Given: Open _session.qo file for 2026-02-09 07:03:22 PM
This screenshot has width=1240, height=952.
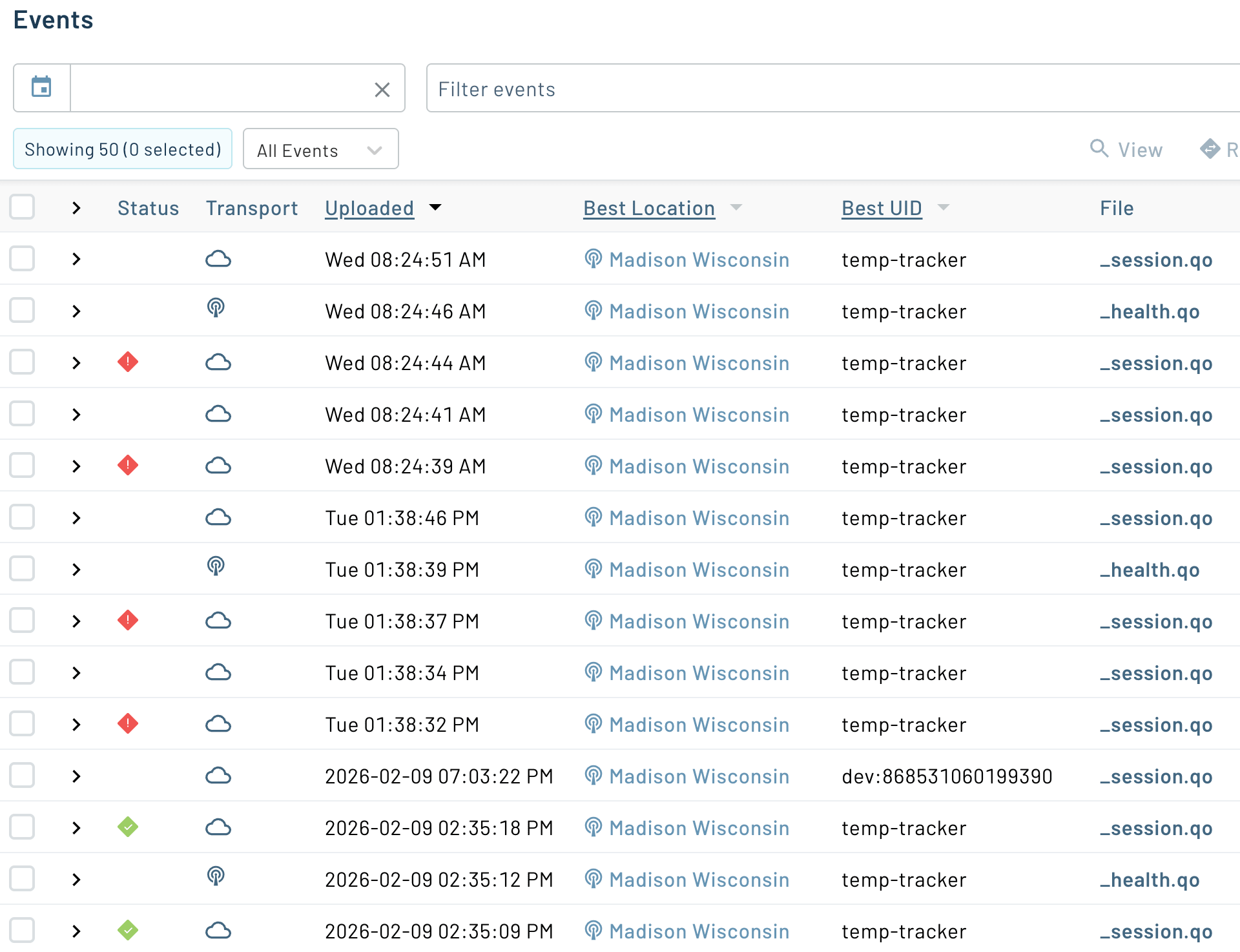Looking at the screenshot, I should (x=1156, y=776).
